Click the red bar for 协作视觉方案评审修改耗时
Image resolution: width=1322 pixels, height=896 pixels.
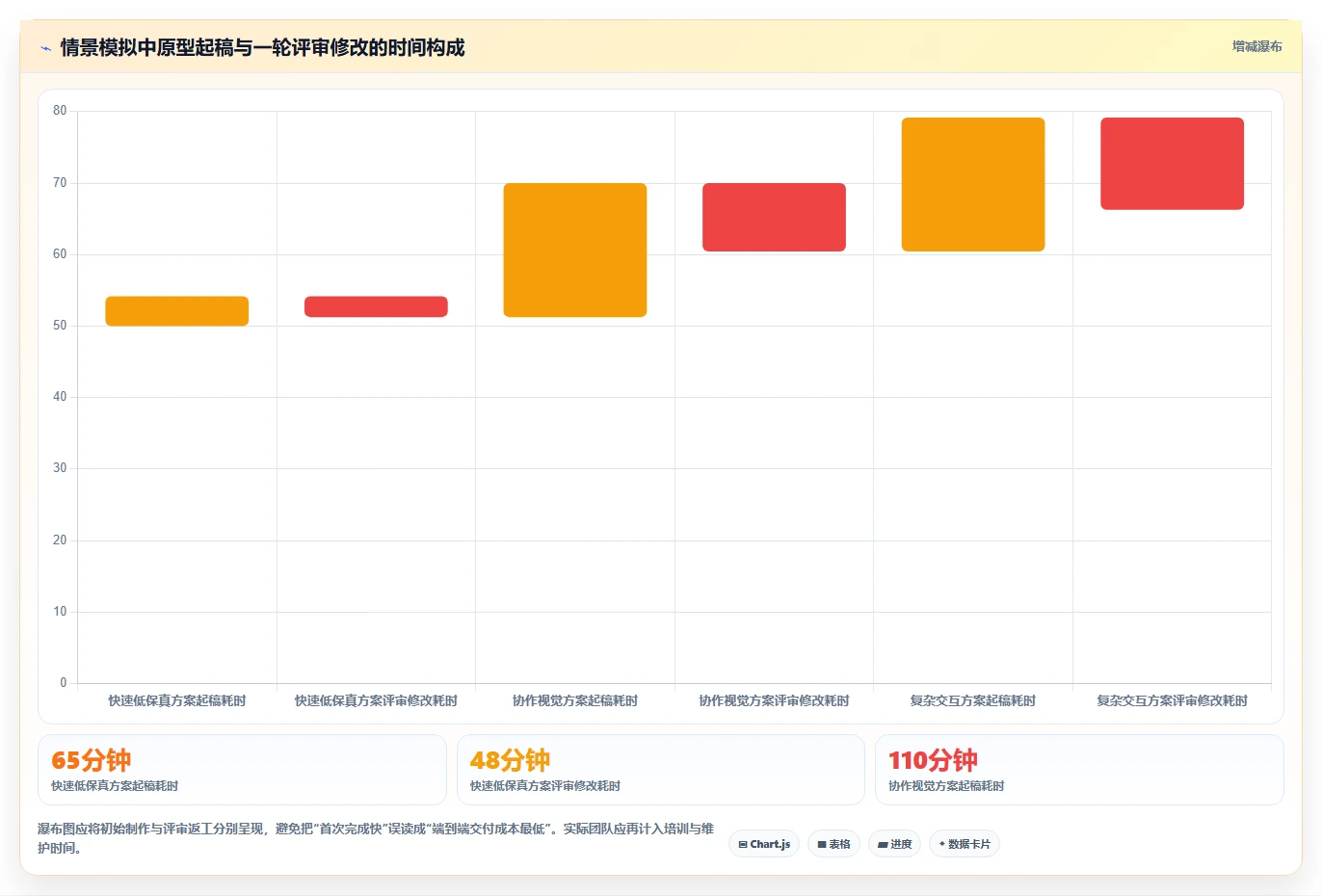[774, 218]
